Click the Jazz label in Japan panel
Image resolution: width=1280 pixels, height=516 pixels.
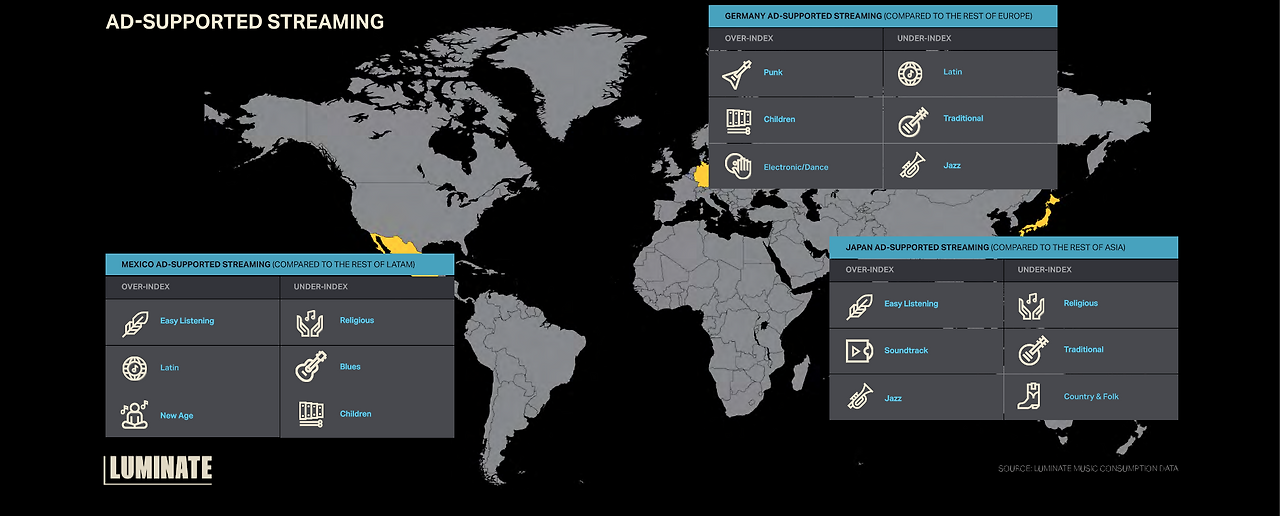893,398
